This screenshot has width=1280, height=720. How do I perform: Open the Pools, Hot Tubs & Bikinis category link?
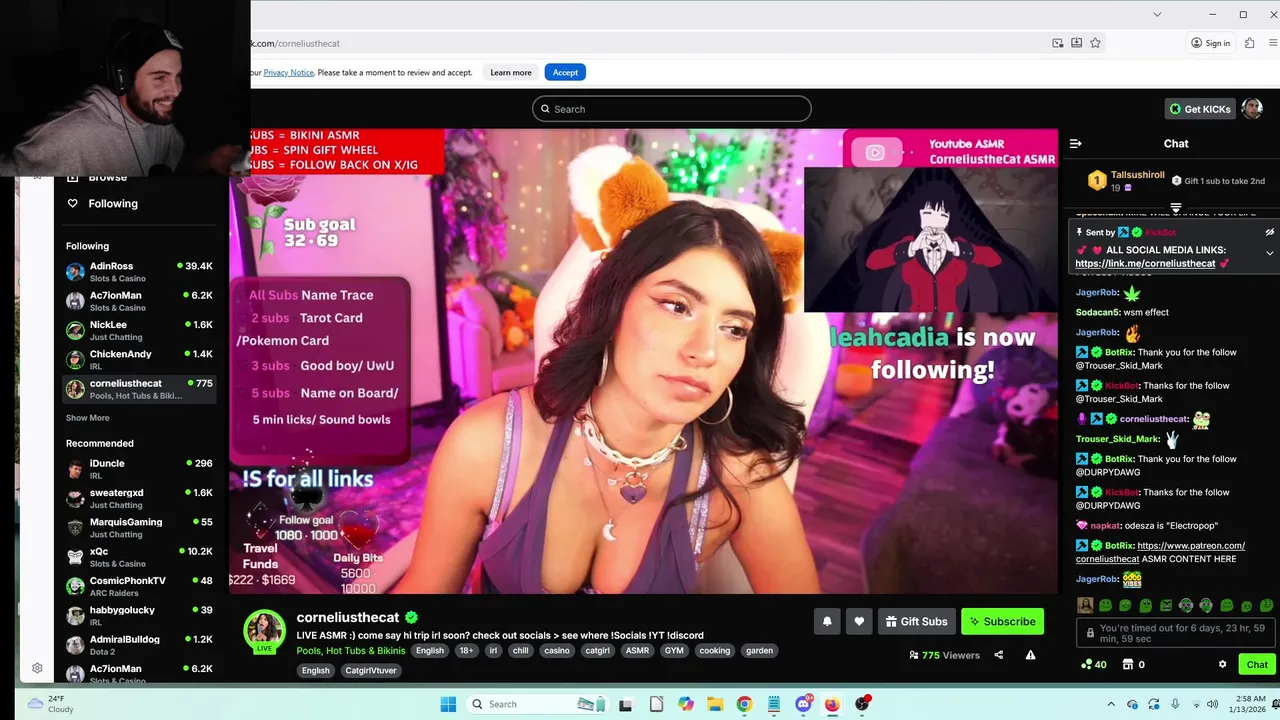(x=351, y=651)
